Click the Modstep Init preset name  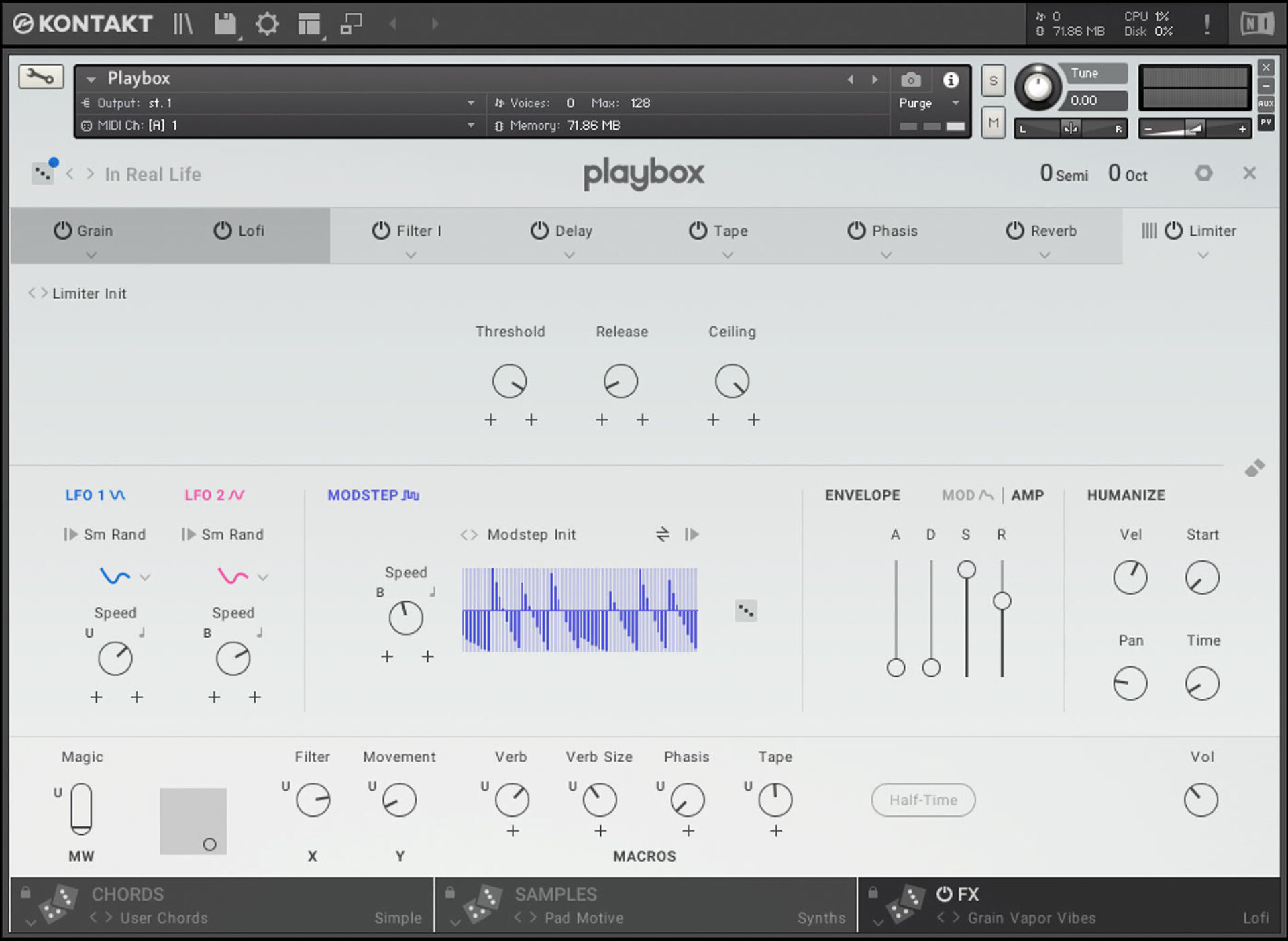pos(531,534)
